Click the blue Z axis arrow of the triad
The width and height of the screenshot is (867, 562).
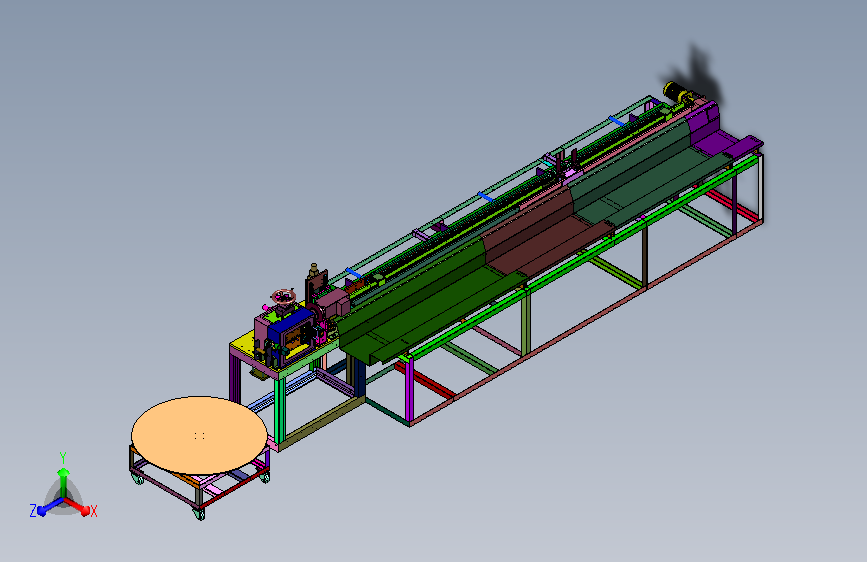coord(50,507)
